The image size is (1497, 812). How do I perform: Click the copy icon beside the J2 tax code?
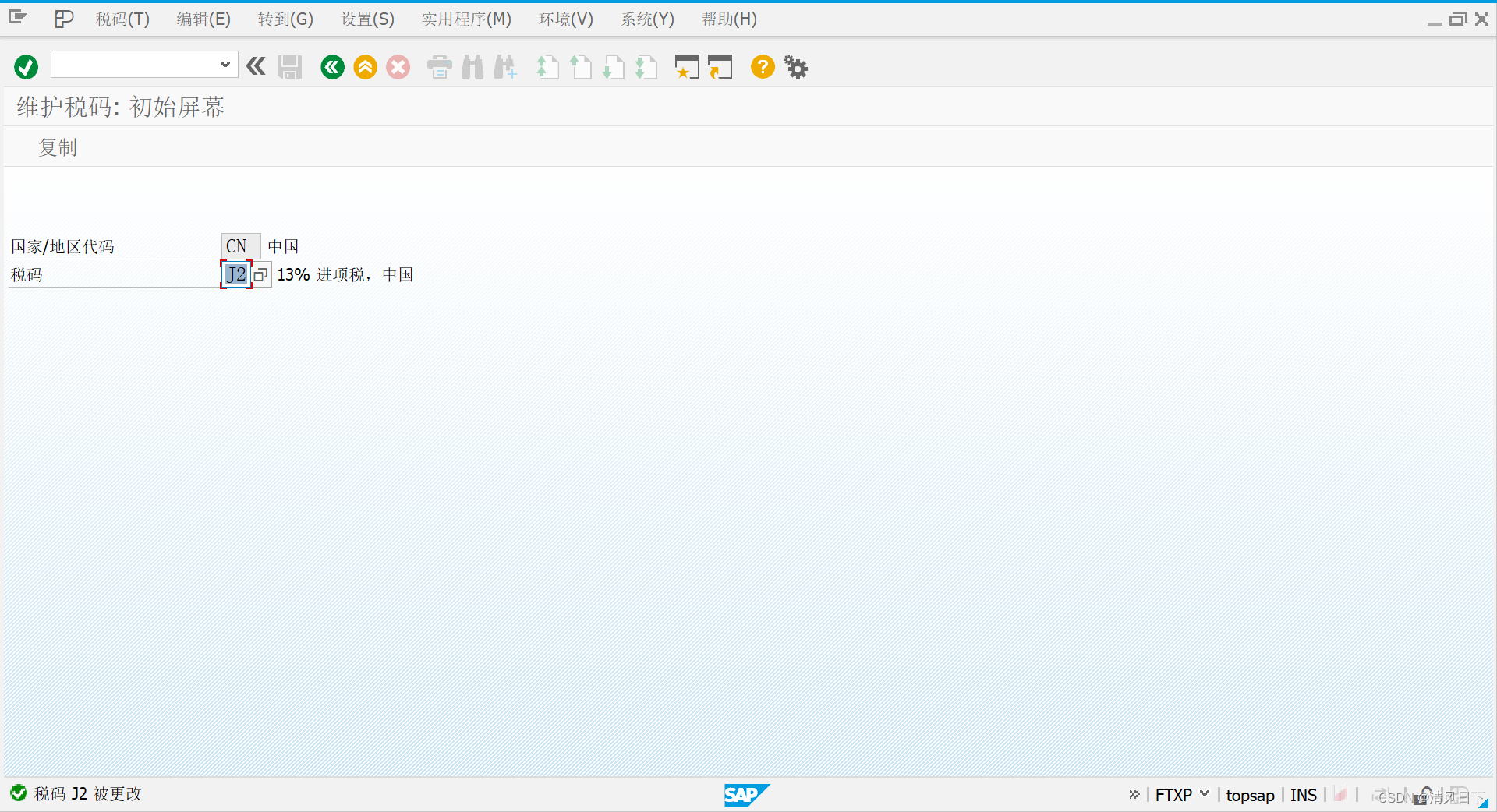point(260,274)
